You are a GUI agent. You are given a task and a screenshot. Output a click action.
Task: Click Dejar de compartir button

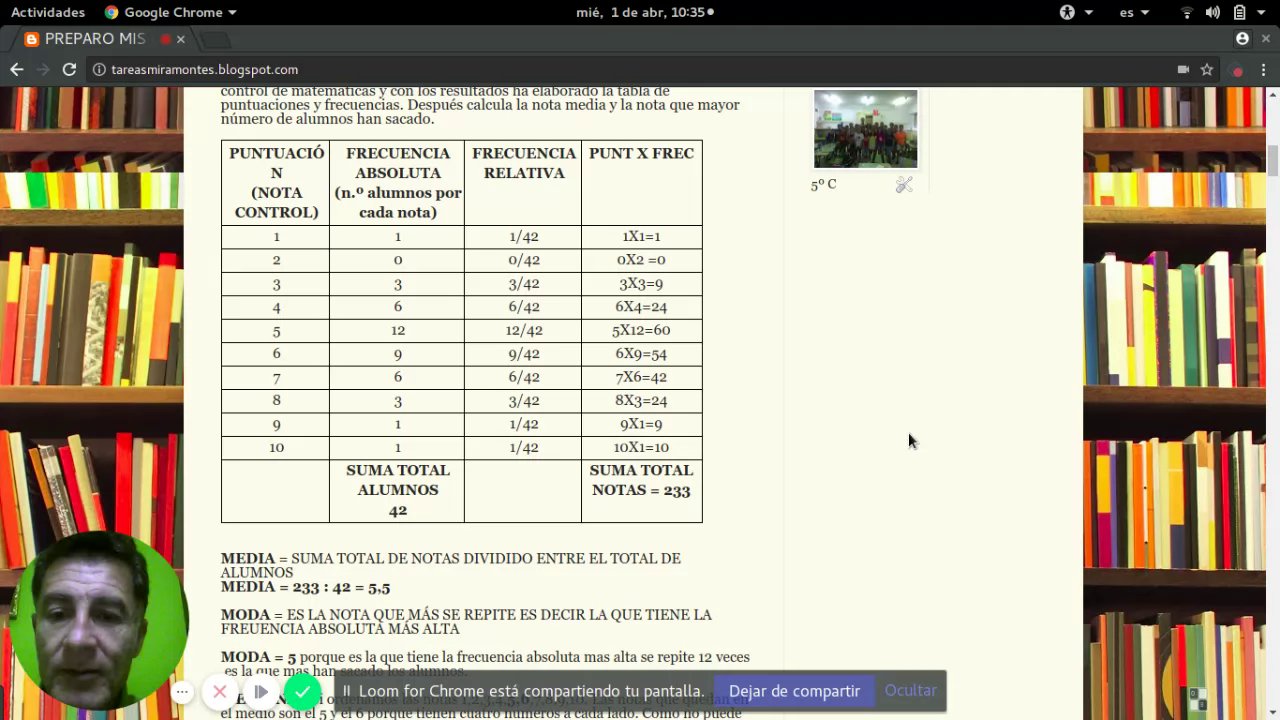click(794, 691)
